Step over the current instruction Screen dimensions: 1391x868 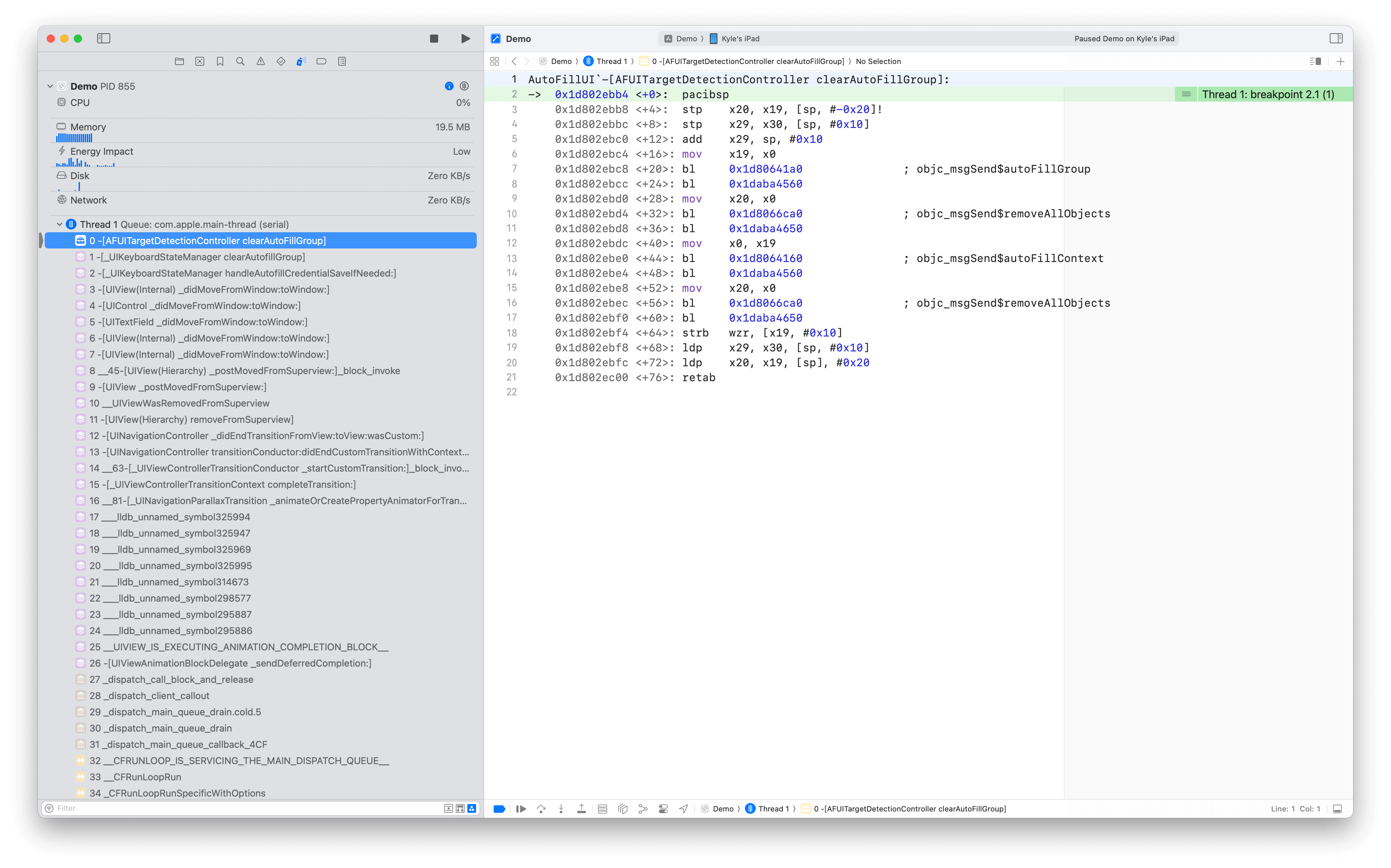point(541,809)
